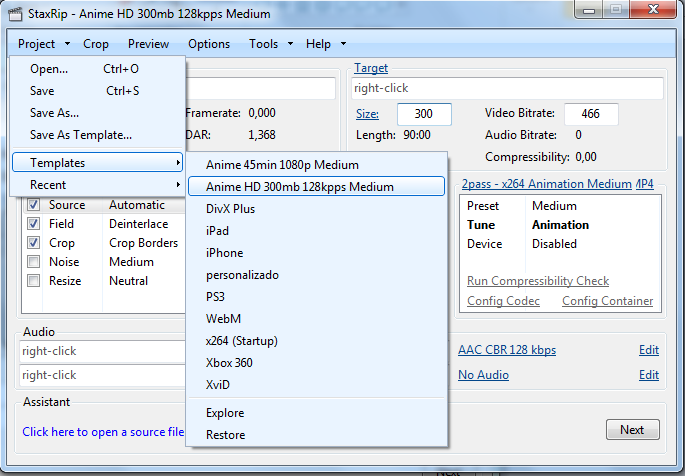
Task: Choose Save from Project menu
Action: click(97, 91)
